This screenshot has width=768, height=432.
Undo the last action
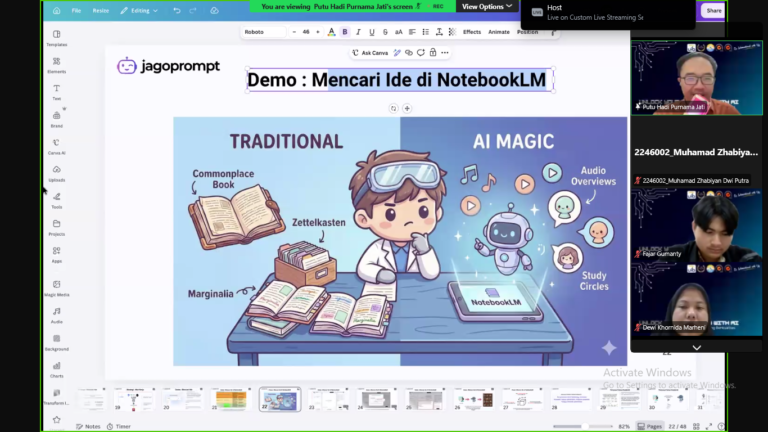(177, 10)
